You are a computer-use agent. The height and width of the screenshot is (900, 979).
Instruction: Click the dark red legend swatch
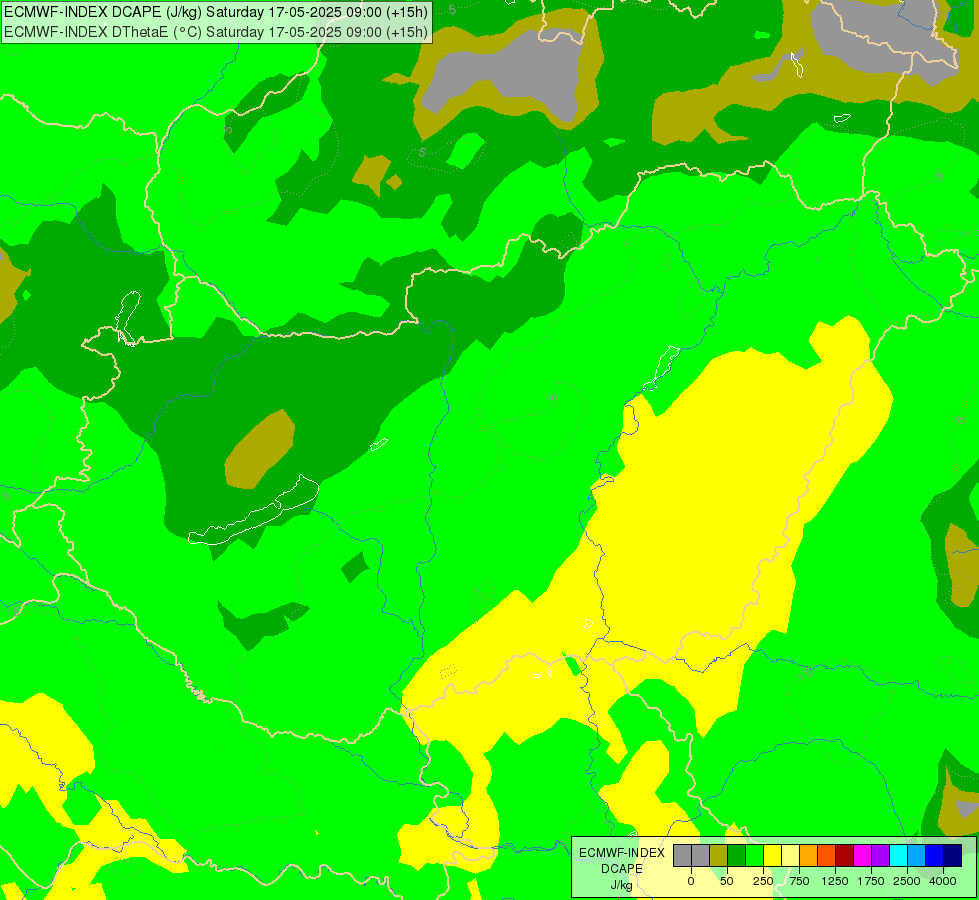point(845,856)
